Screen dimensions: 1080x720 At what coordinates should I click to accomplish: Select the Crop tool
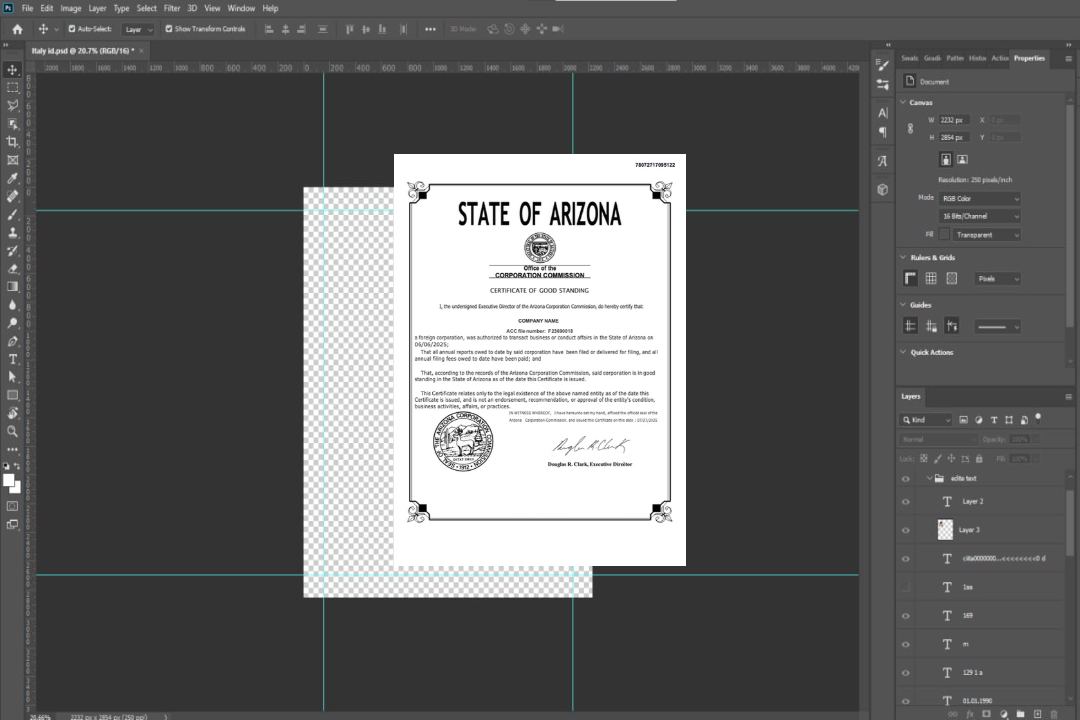point(12,142)
